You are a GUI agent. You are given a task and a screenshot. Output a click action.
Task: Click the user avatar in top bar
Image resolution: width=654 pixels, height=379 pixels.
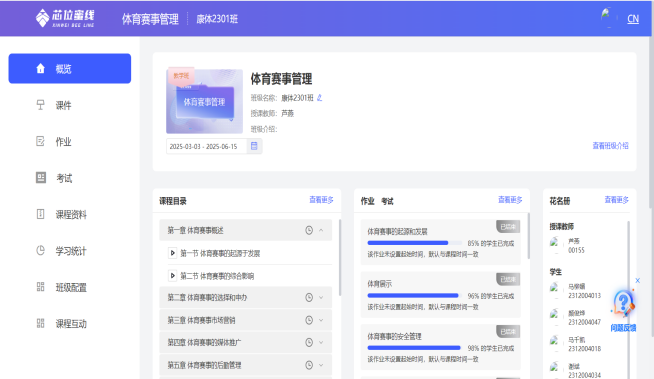[x=607, y=17]
